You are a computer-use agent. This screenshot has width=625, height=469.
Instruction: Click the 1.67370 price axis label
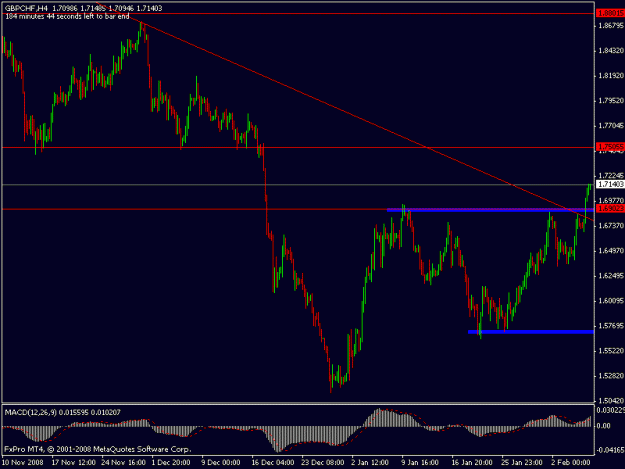pyautogui.click(x=611, y=226)
